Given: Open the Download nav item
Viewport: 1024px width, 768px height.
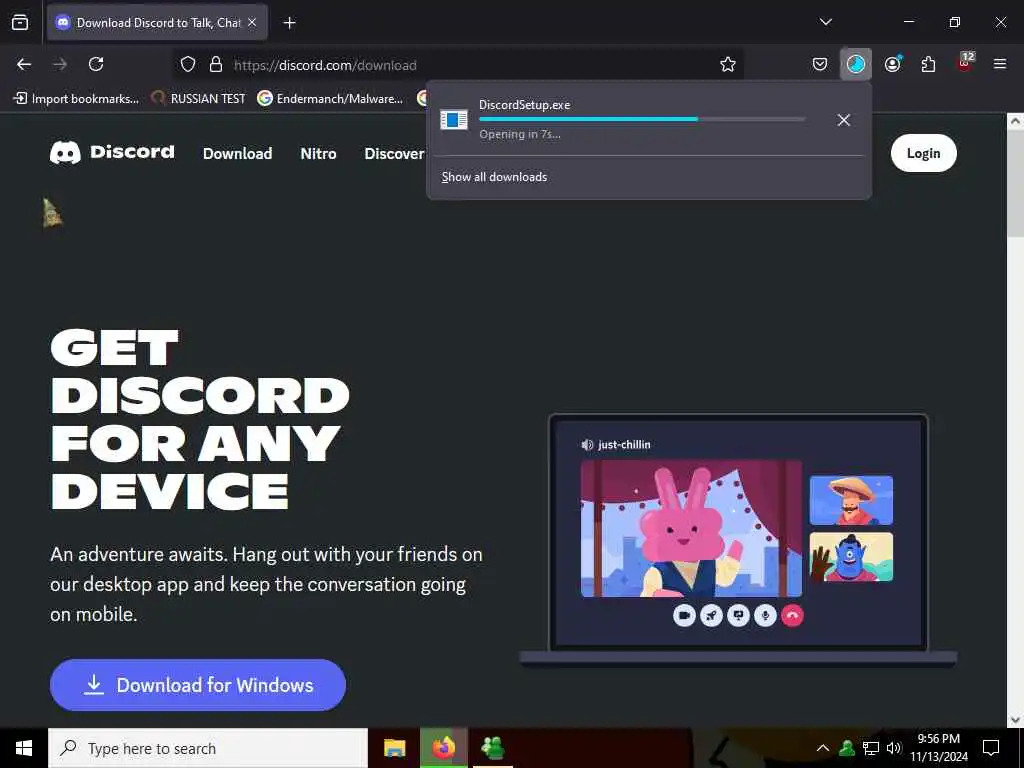Looking at the screenshot, I should (238, 153).
